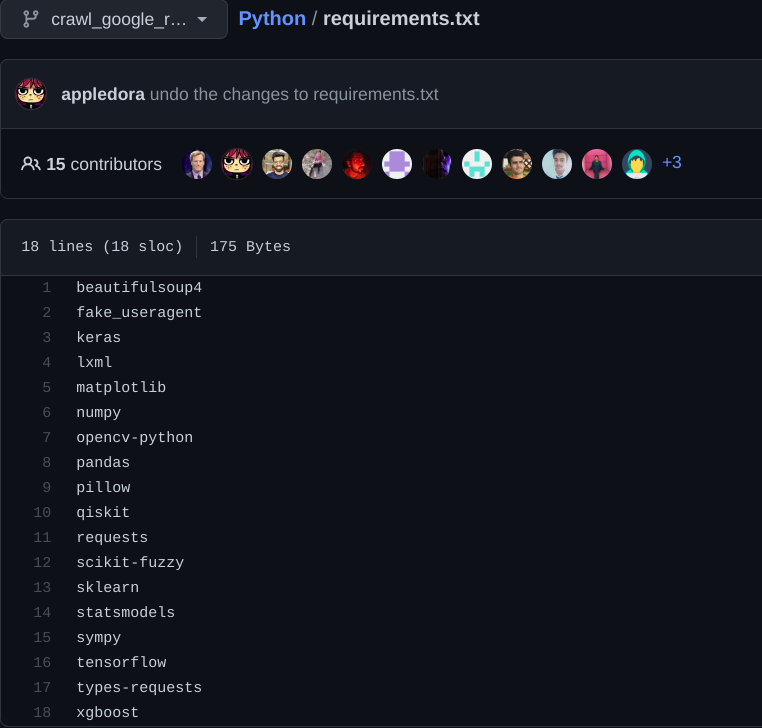
Task: Click the sklearn line
Action: (107, 587)
